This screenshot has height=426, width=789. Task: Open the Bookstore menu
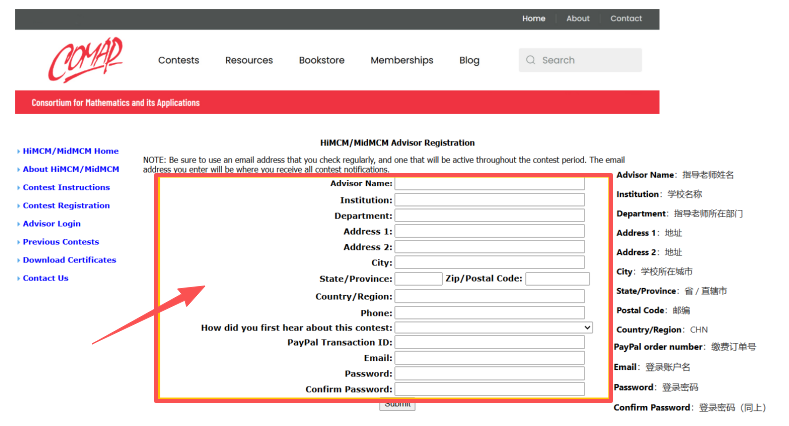pyautogui.click(x=322, y=60)
